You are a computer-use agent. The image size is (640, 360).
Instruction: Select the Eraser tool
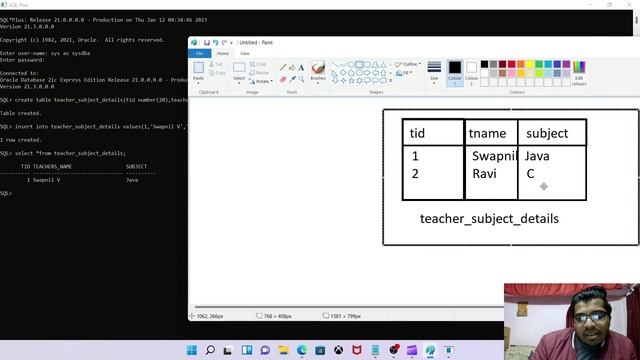283,79
